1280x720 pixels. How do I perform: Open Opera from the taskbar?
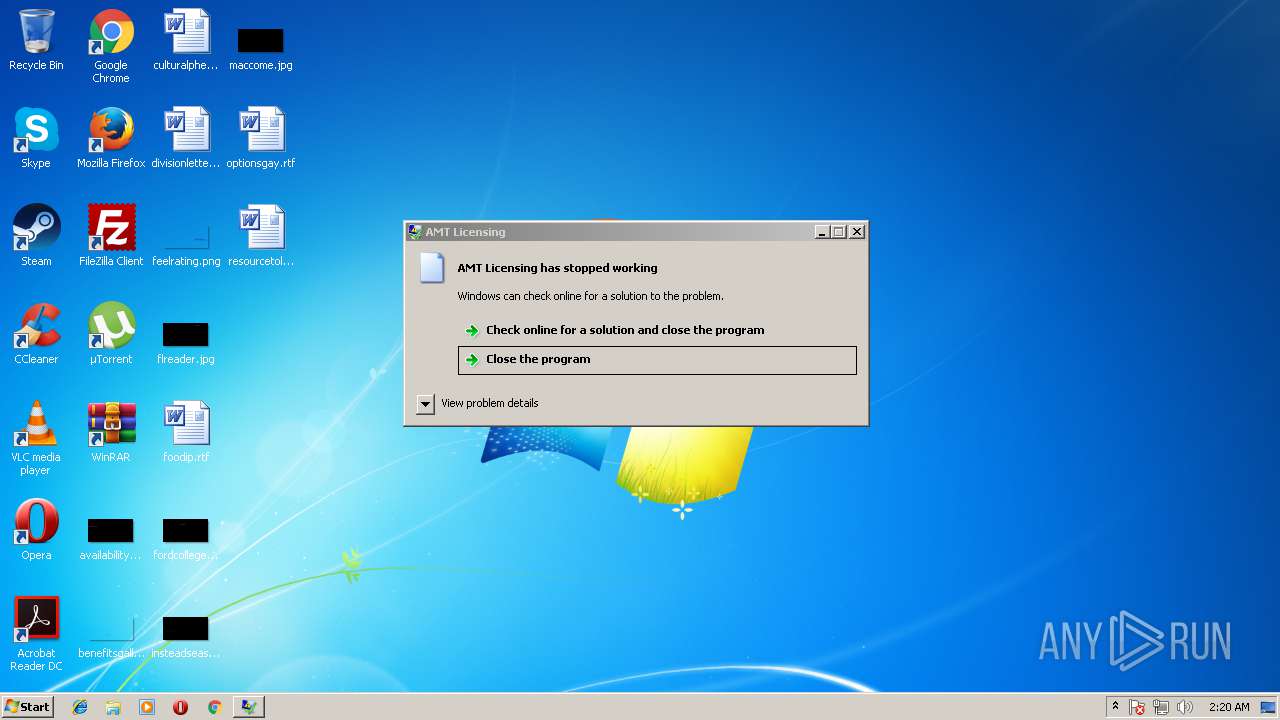tap(180, 707)
